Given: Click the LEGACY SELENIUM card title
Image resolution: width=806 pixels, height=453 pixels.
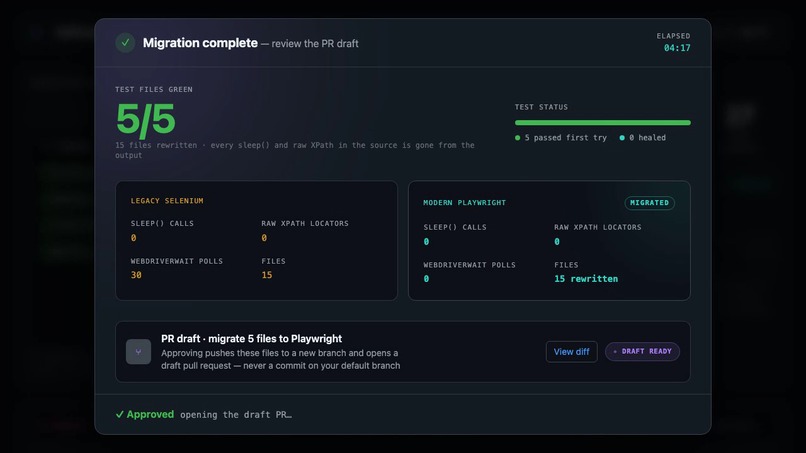Looking at the screenshot, I should pyautogui.click(x=167, y=201).
